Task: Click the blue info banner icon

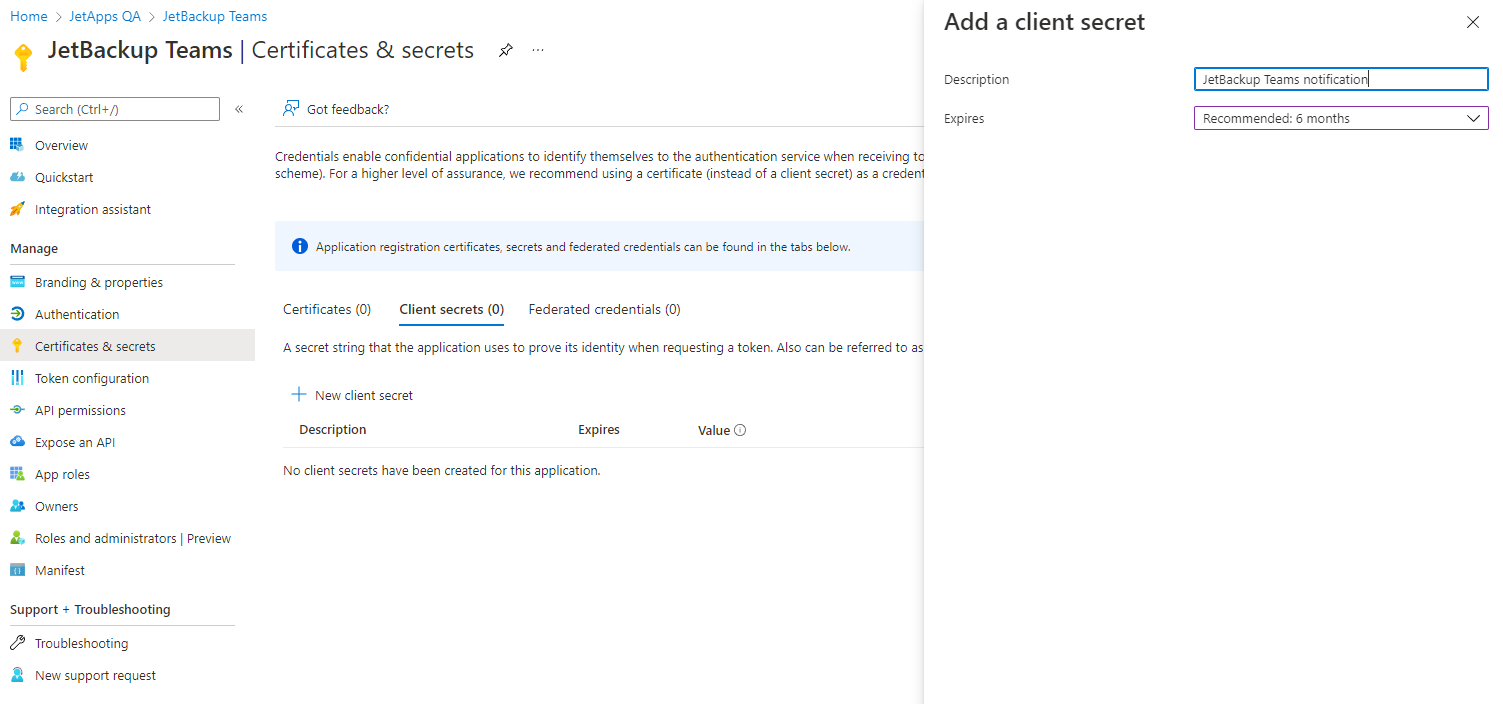Action: point(300,246)
